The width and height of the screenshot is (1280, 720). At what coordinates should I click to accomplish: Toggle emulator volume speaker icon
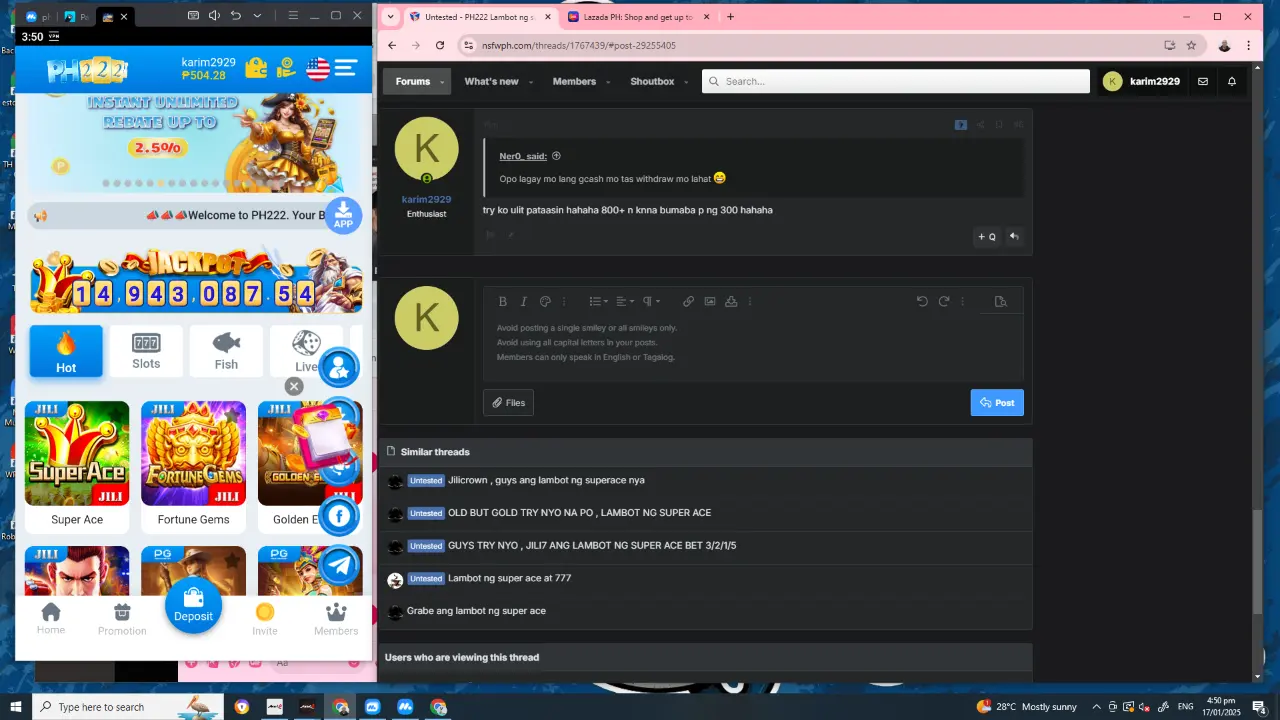(214, 16)
